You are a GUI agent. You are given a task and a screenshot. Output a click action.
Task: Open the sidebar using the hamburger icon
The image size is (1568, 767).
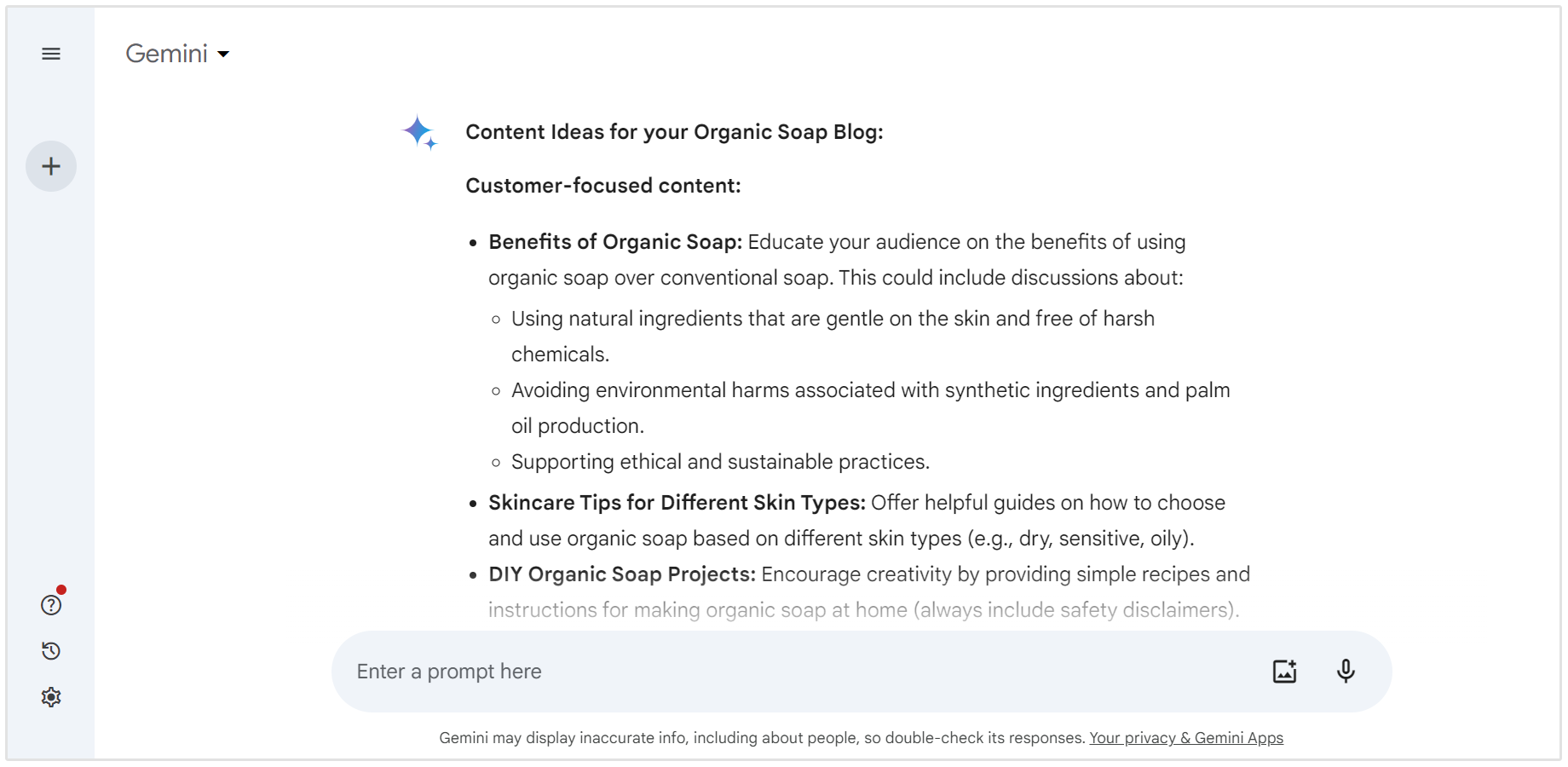[x=50, y=53]
